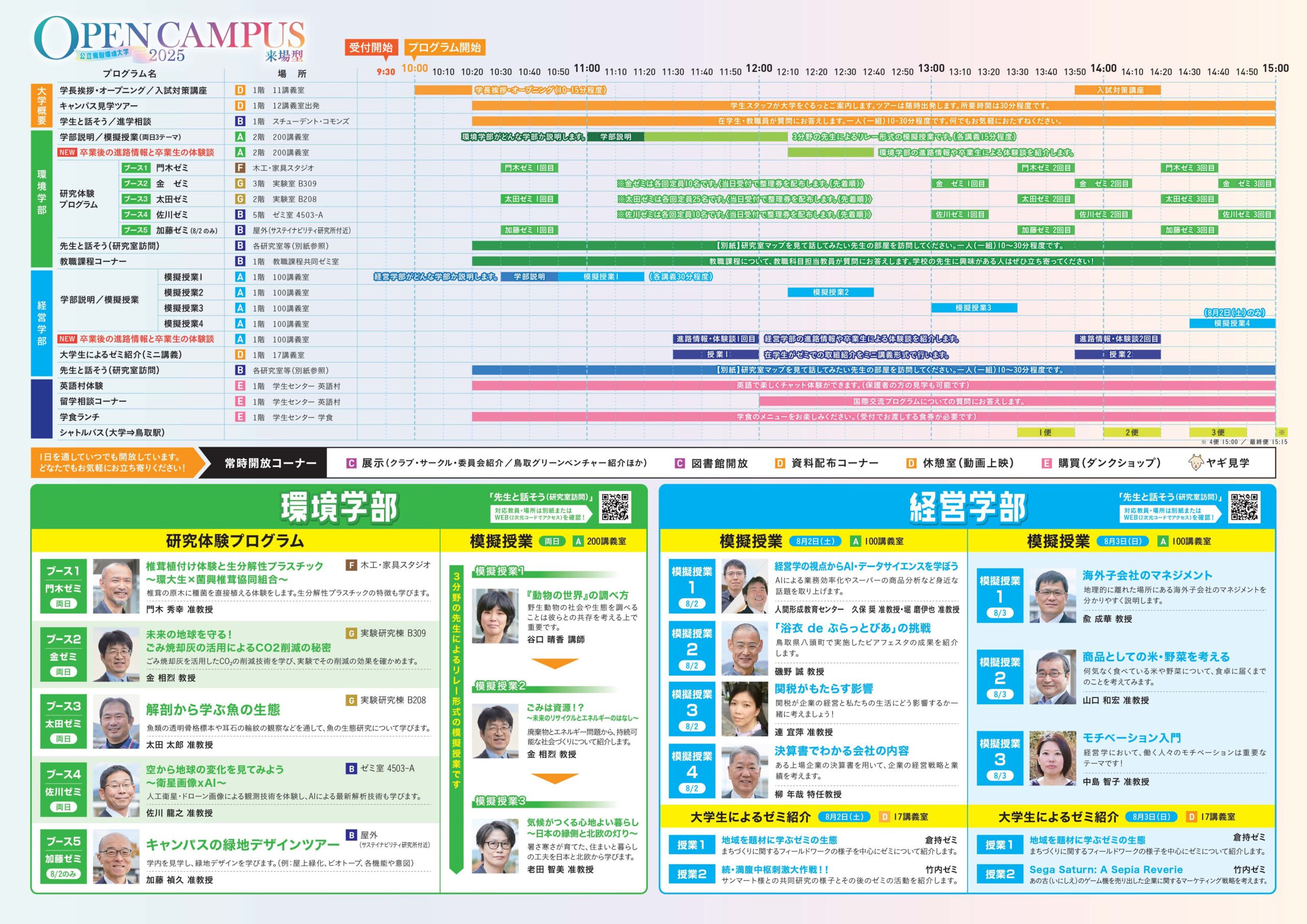Screen dimensions: 1307x924
Task: Click the 磯野 誠 教授 photo
Action: click(744, 648)
